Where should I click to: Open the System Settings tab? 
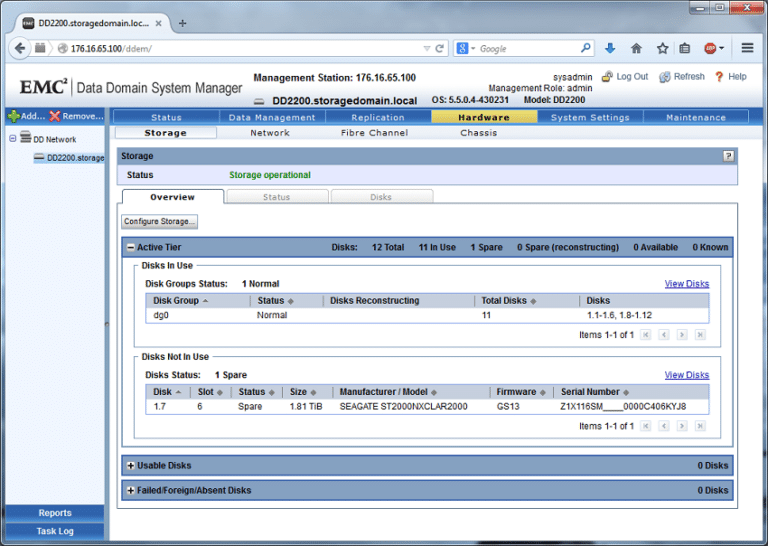[x=590, y=117]
